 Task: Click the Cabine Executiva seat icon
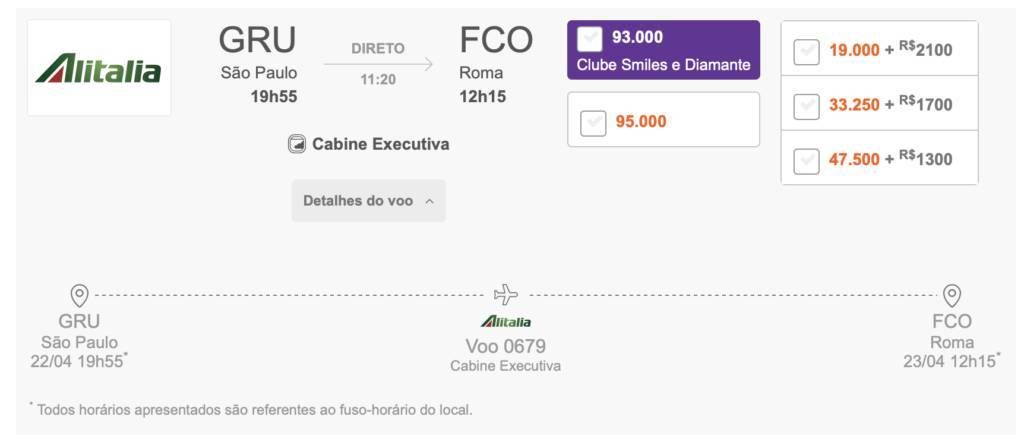tap(297, 144)
